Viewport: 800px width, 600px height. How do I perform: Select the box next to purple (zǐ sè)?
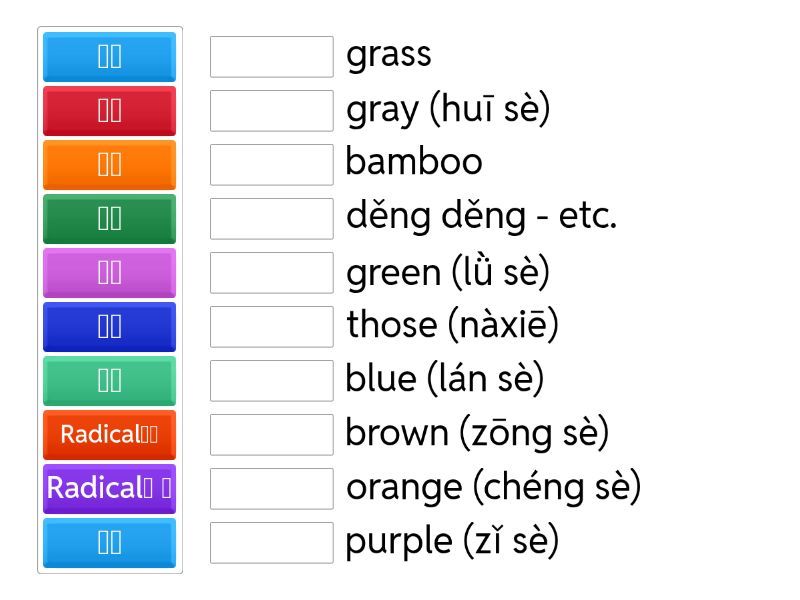[271, 542]
